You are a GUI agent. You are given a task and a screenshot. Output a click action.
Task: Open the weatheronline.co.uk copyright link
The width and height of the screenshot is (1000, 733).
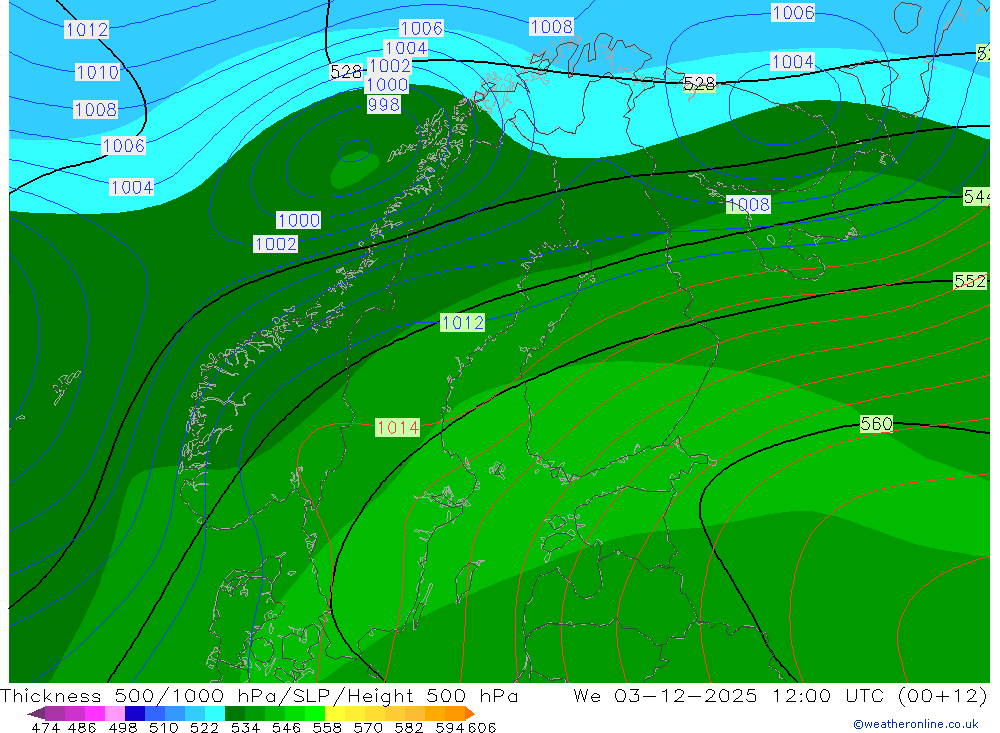point(915,724)
